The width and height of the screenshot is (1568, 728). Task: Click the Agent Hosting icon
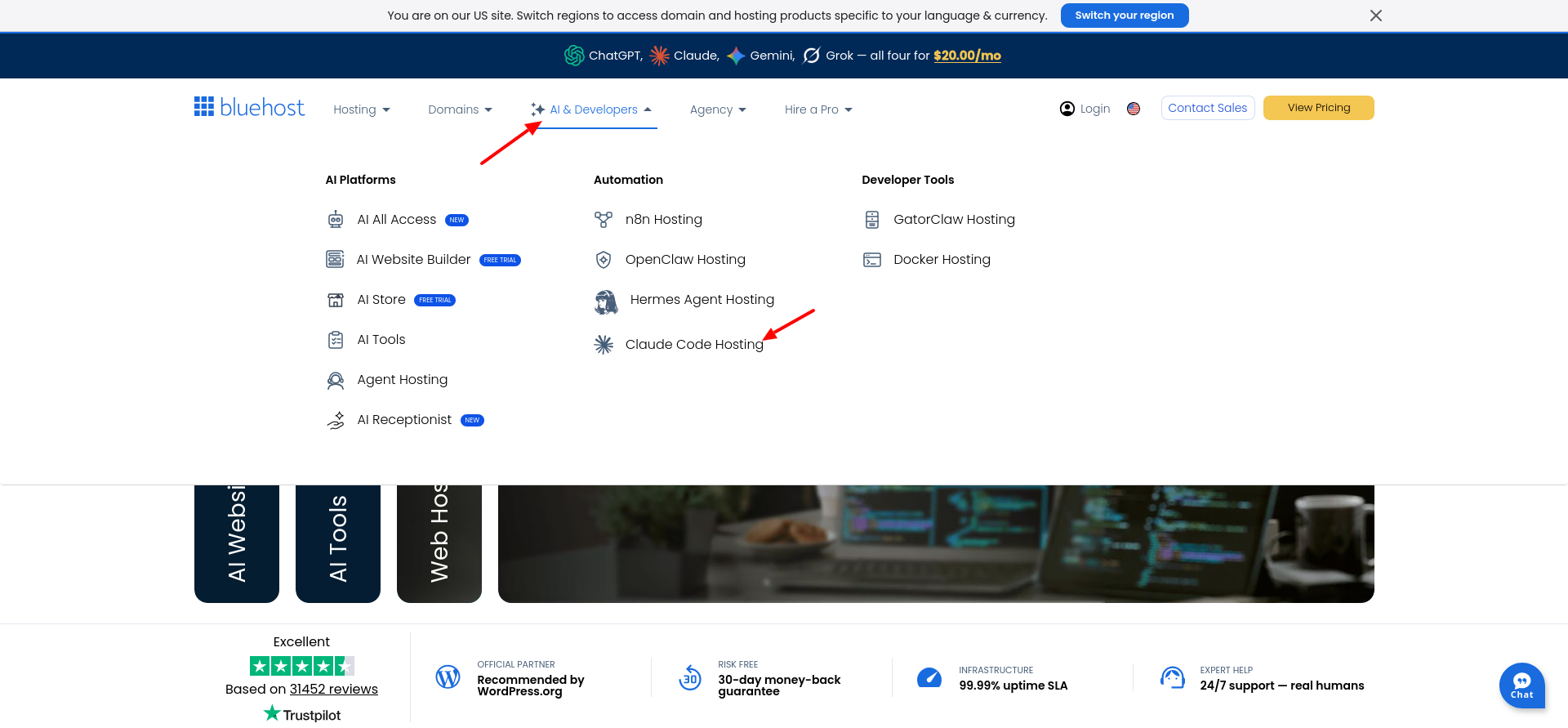click(x=336, y=380)
